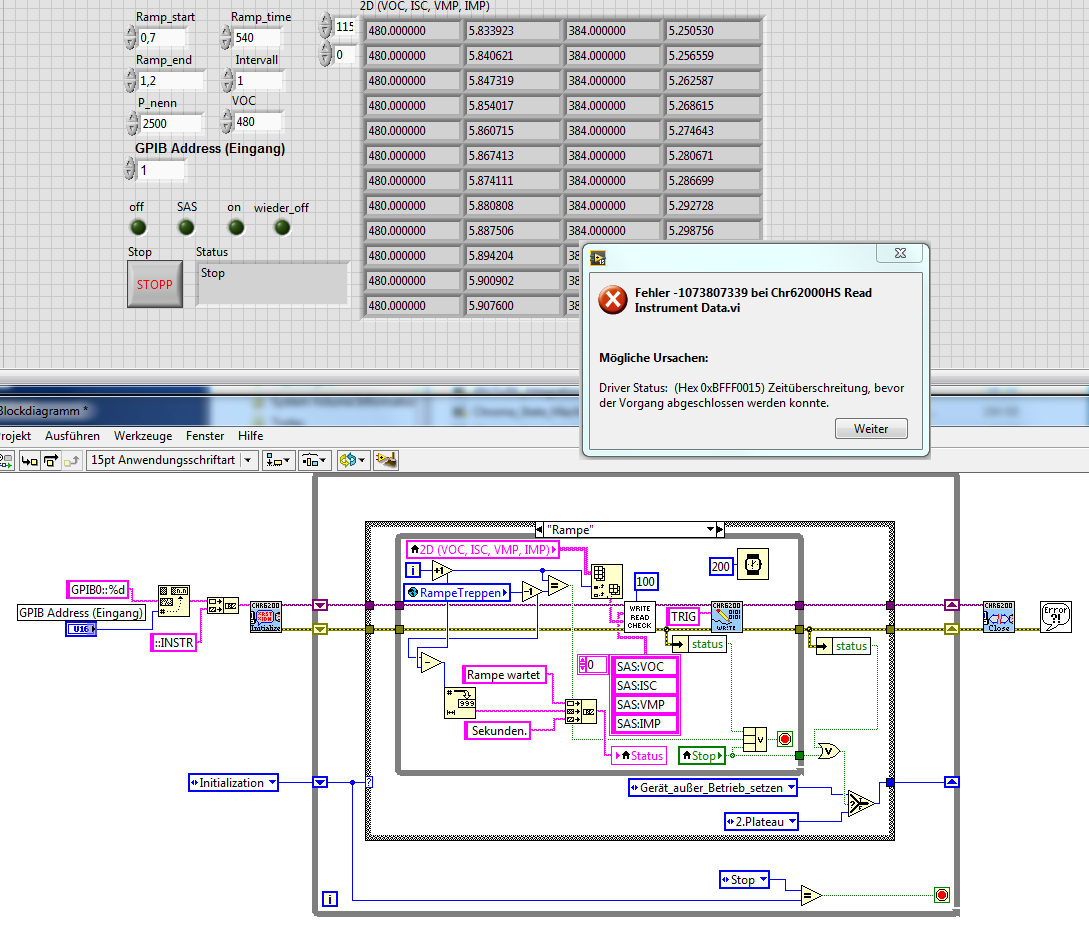Screen dimensions: 1089x933
Task: Open the Stop enum constant dropdown
Action: click(745, 880)
